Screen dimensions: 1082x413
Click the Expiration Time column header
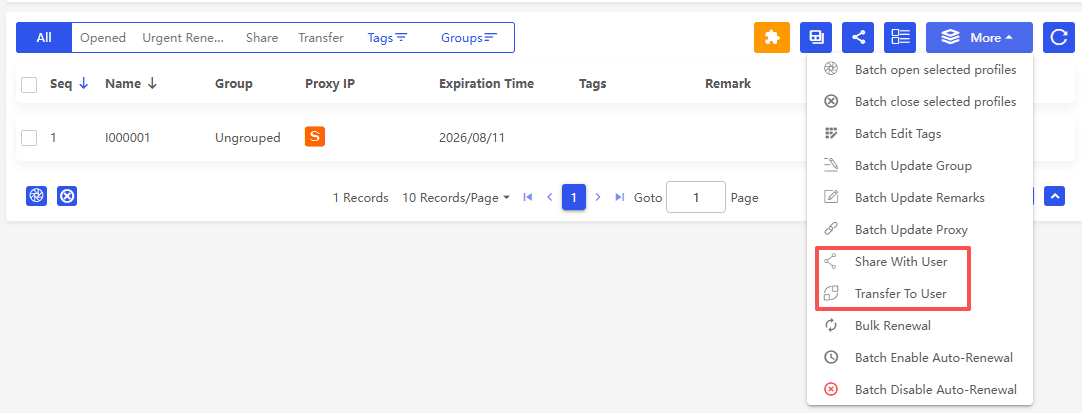click(x=486, y=84)
